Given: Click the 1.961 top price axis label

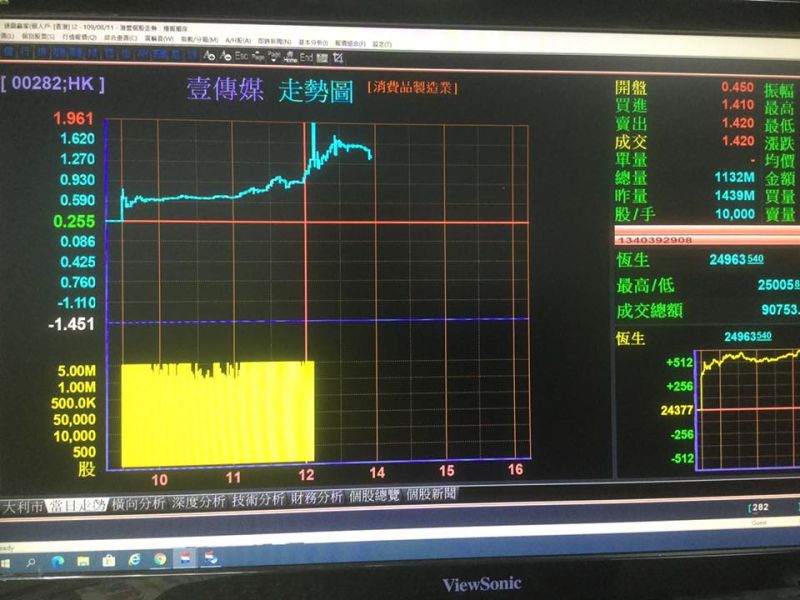Looking at the screenshot, I should coord(73,119).
